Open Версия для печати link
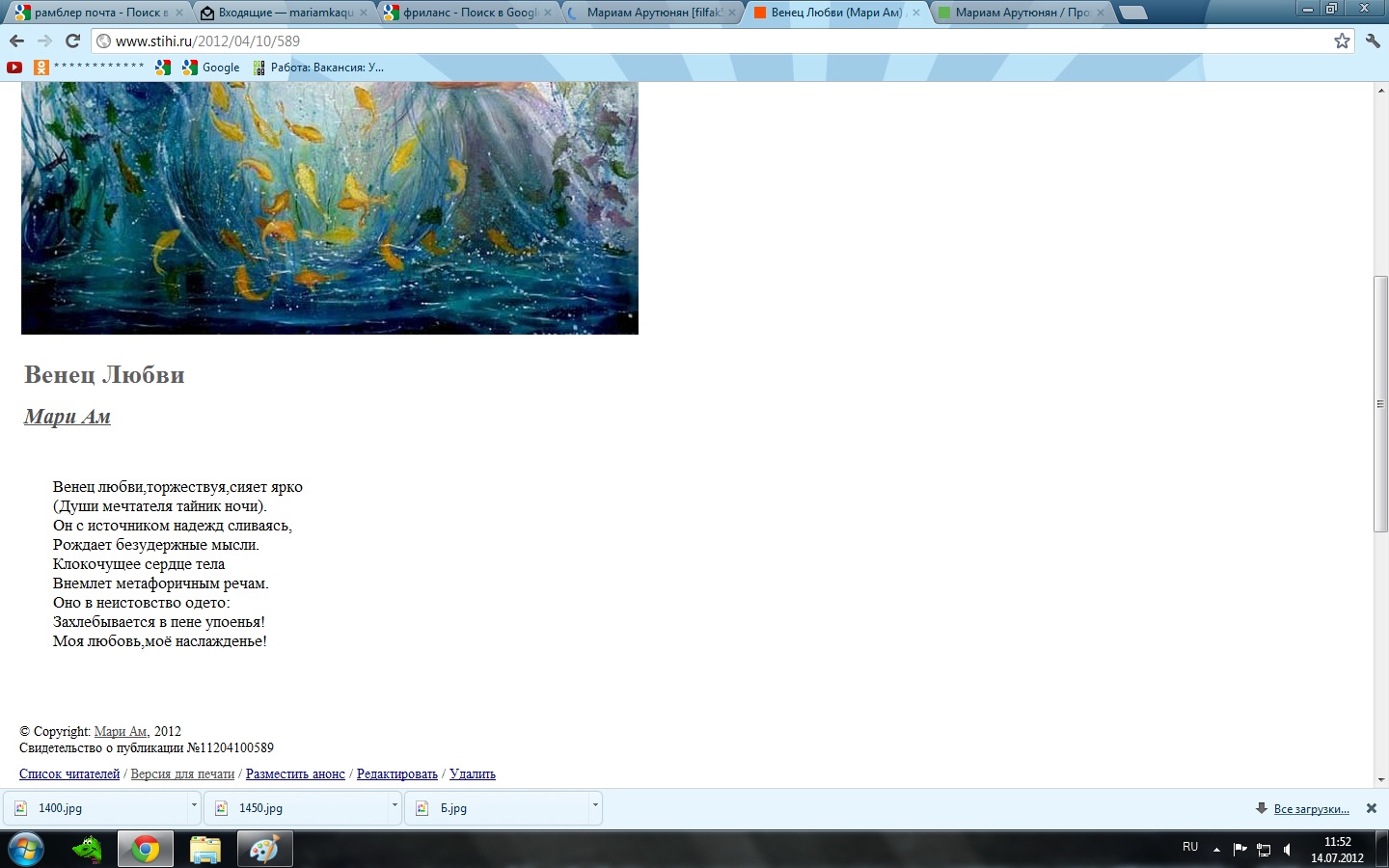Viewport: 1389px width, 868px height. (182, 773)
